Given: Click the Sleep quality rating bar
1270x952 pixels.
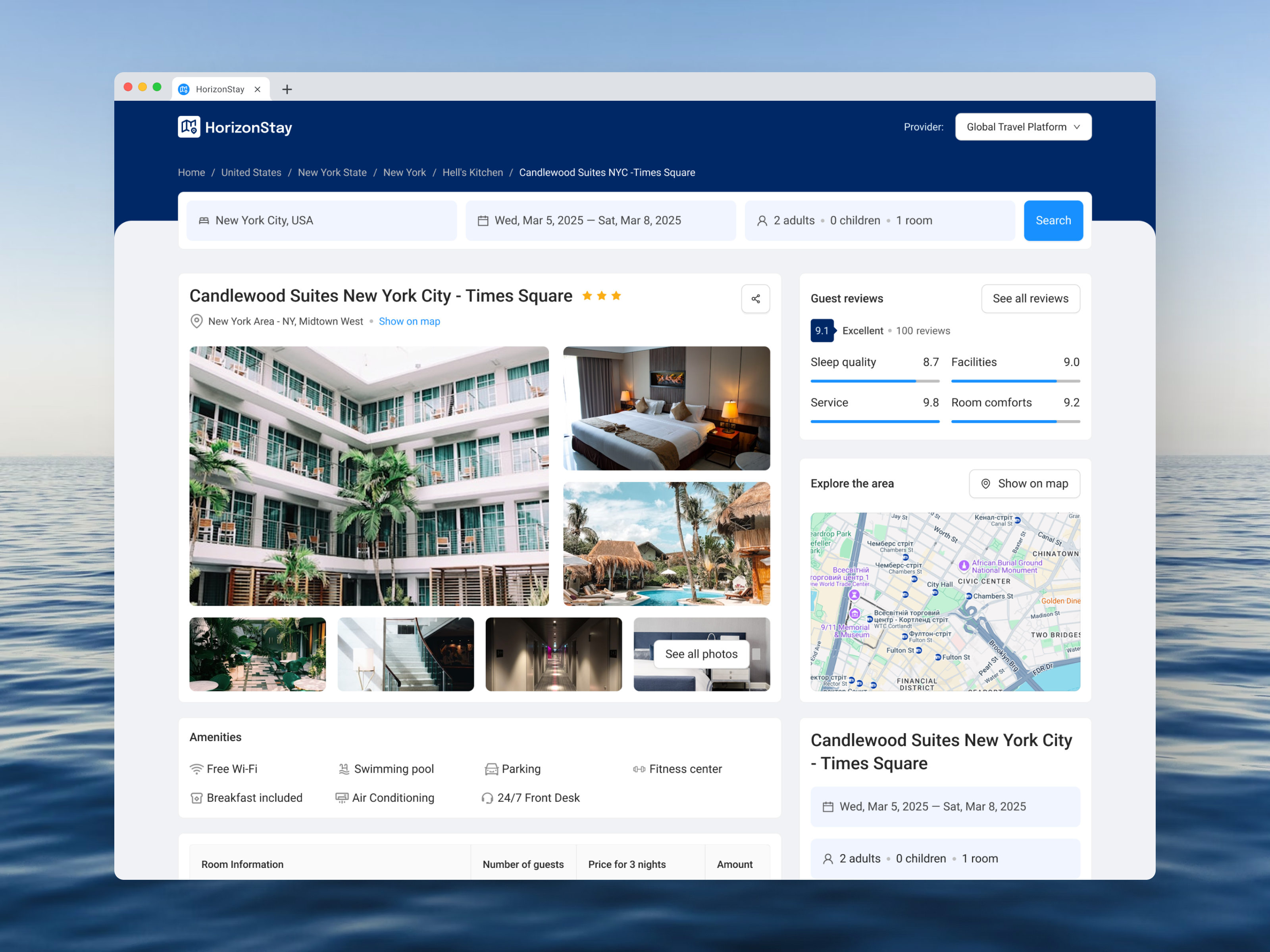Looking at the screenshot, I should coord(875,381).
